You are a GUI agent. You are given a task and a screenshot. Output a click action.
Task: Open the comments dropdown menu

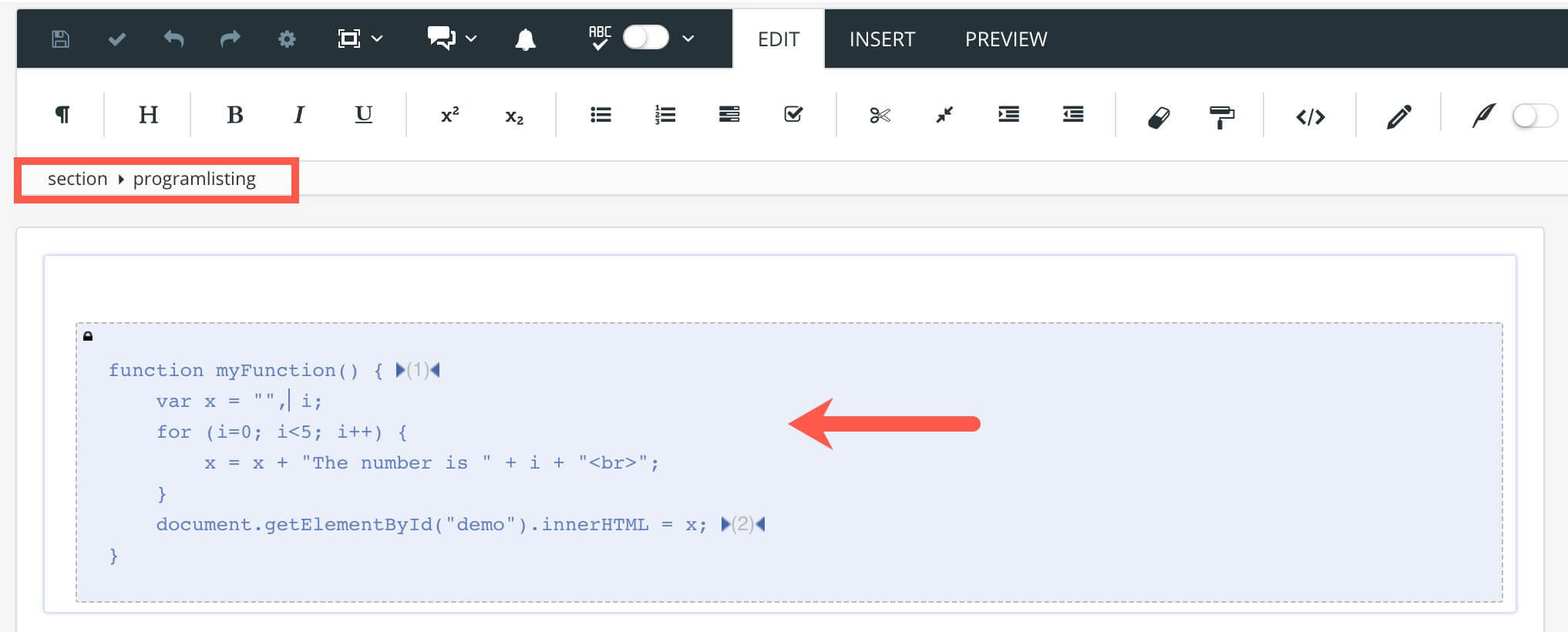click(470, 39)
